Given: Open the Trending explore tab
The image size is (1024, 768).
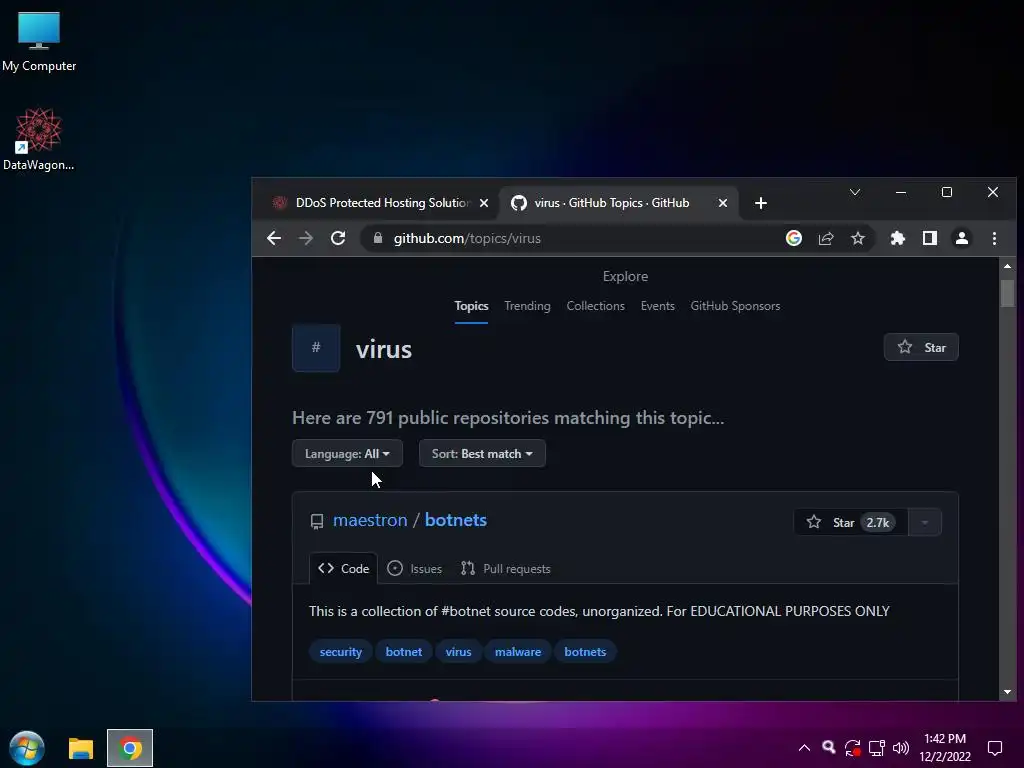Looking at the screenshot, I should pyautogui.click(x=527, y=306).
